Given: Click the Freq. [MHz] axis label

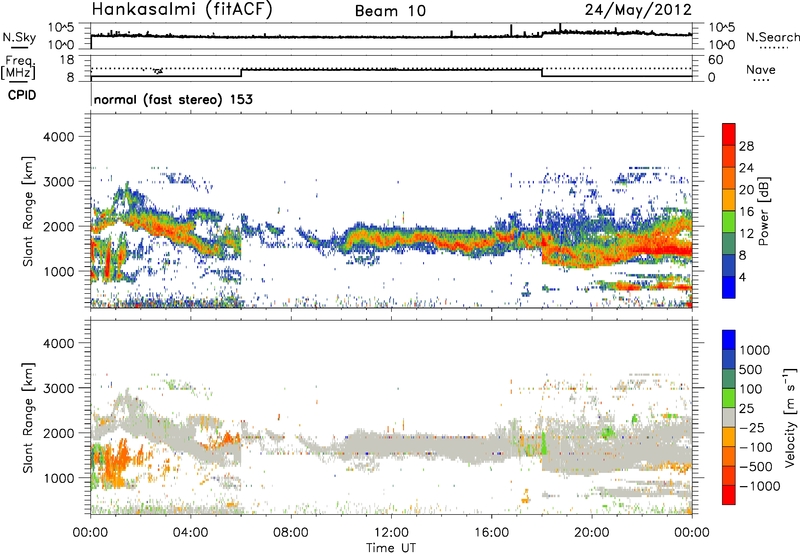Looking at the screenshot, I should [18, 68].
